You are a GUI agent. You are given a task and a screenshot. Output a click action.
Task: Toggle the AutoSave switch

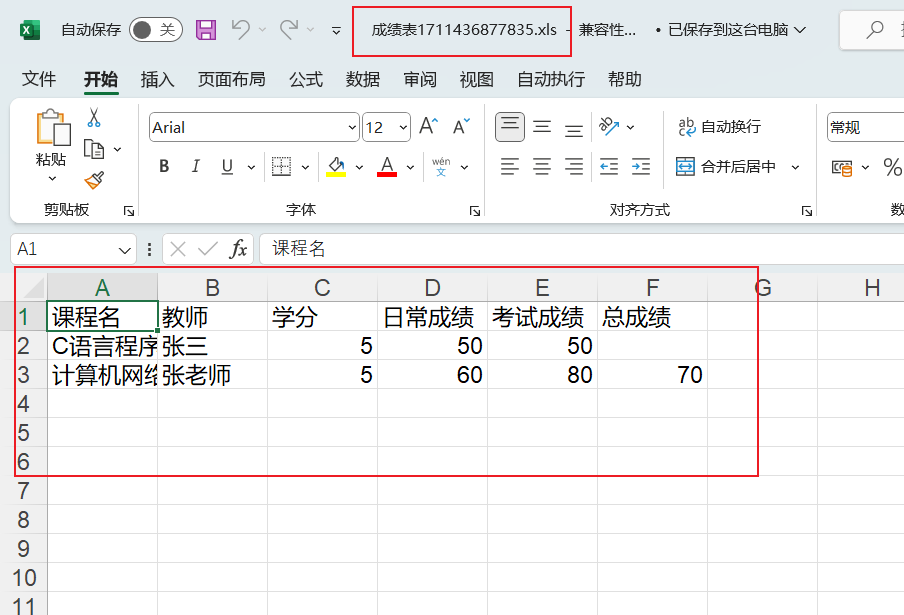tap(155, 30)
